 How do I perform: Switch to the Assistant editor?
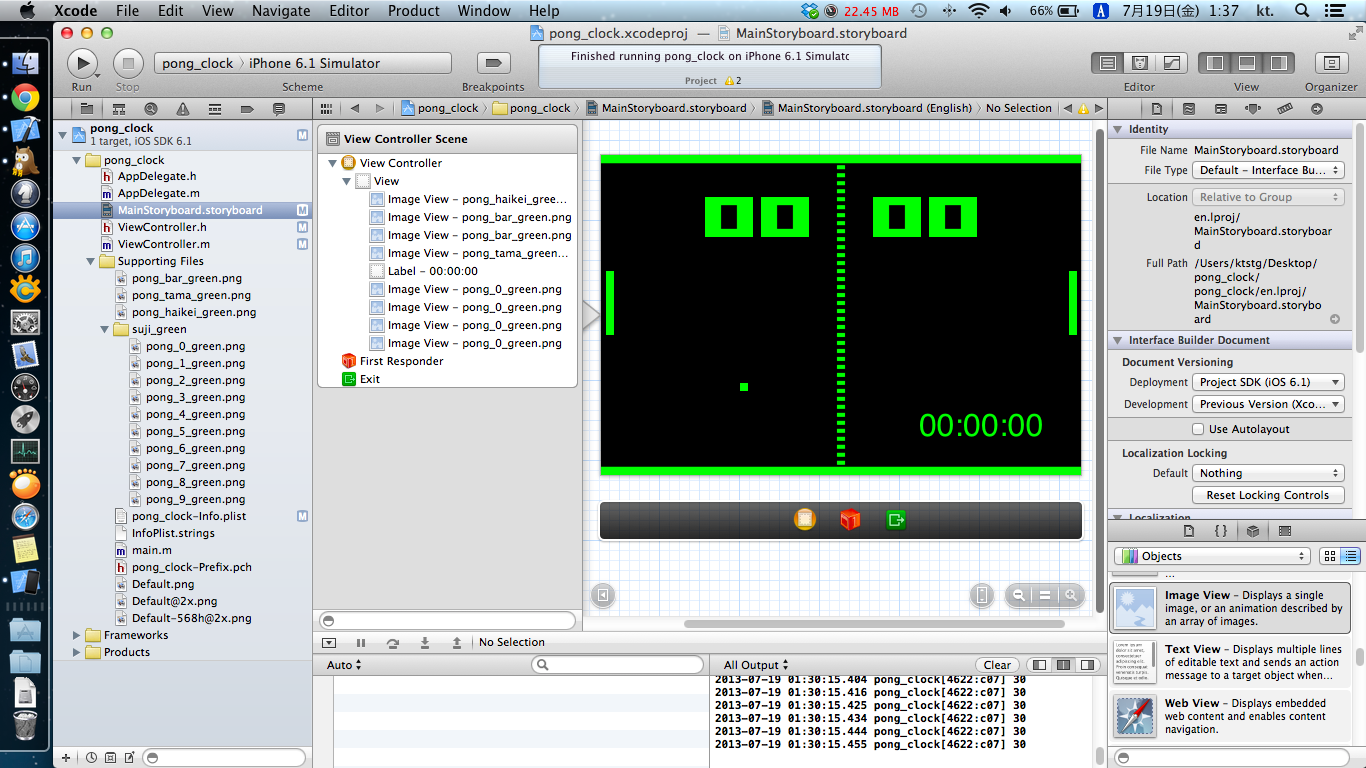tap(1139, 63)
